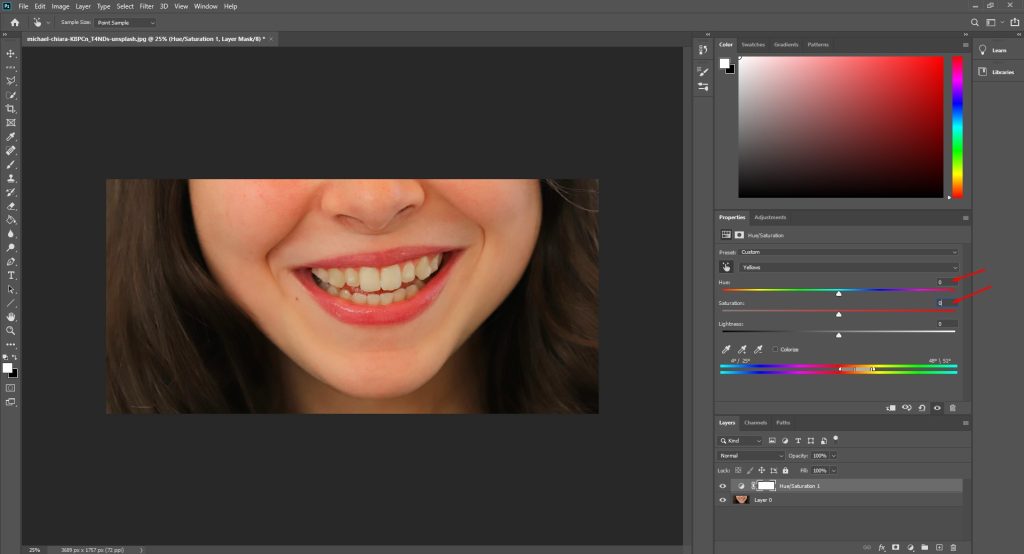
Task: Switch to the Channels tab
Action: pyautogui.click(x=755, y=423)
